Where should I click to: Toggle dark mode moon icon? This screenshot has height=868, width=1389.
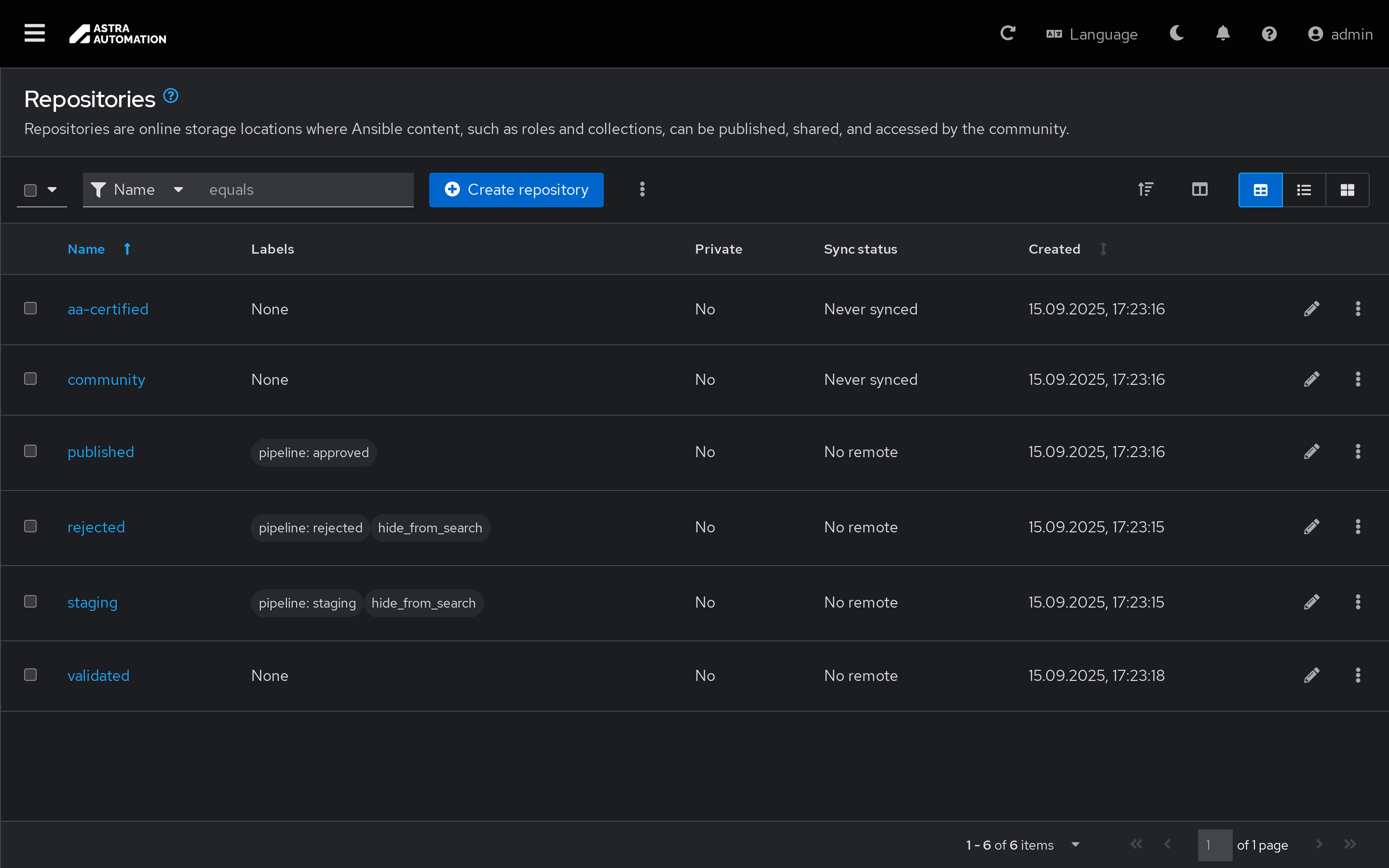[1177, 33]
